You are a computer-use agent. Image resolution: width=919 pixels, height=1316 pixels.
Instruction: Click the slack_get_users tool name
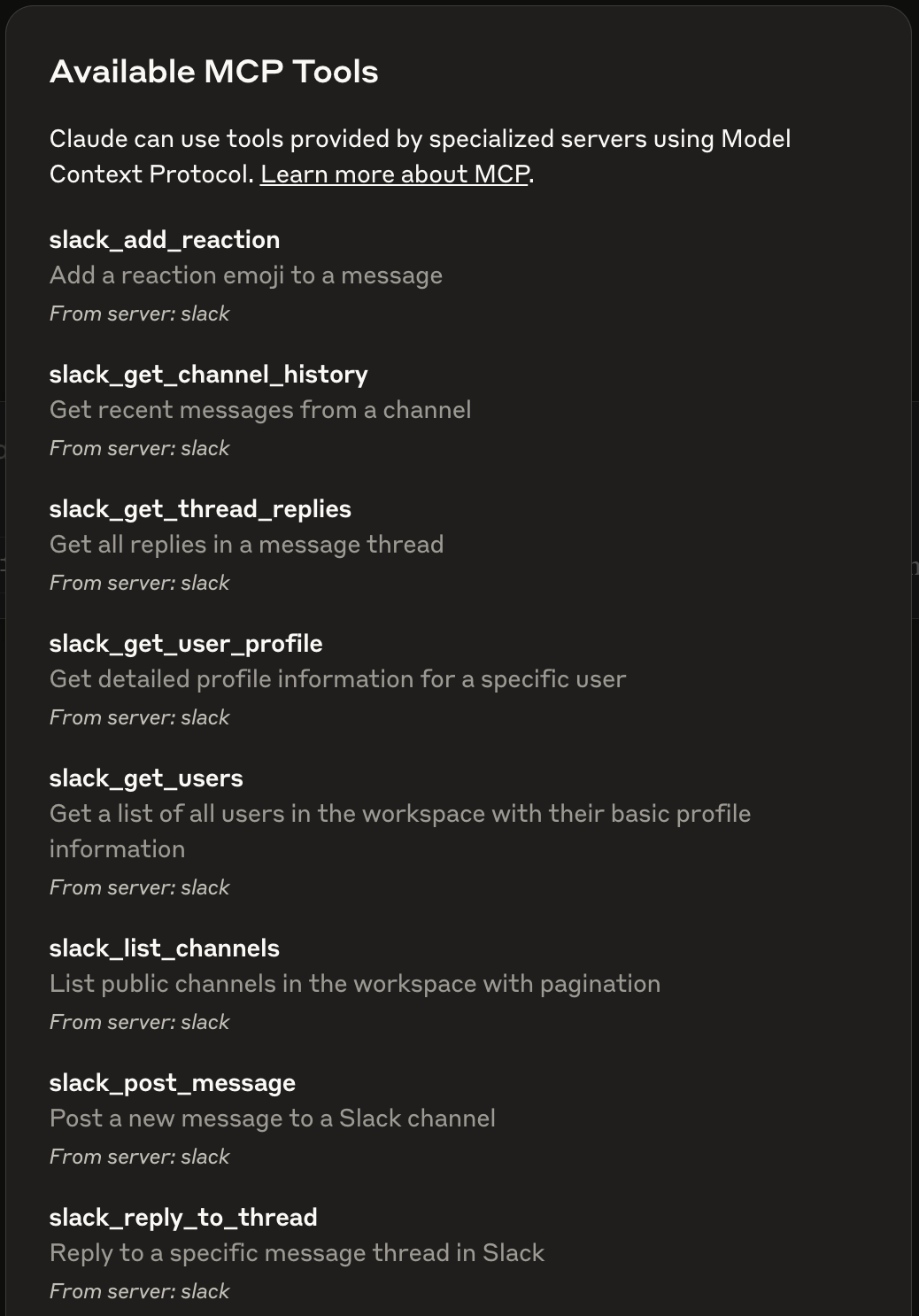[146, 778]
